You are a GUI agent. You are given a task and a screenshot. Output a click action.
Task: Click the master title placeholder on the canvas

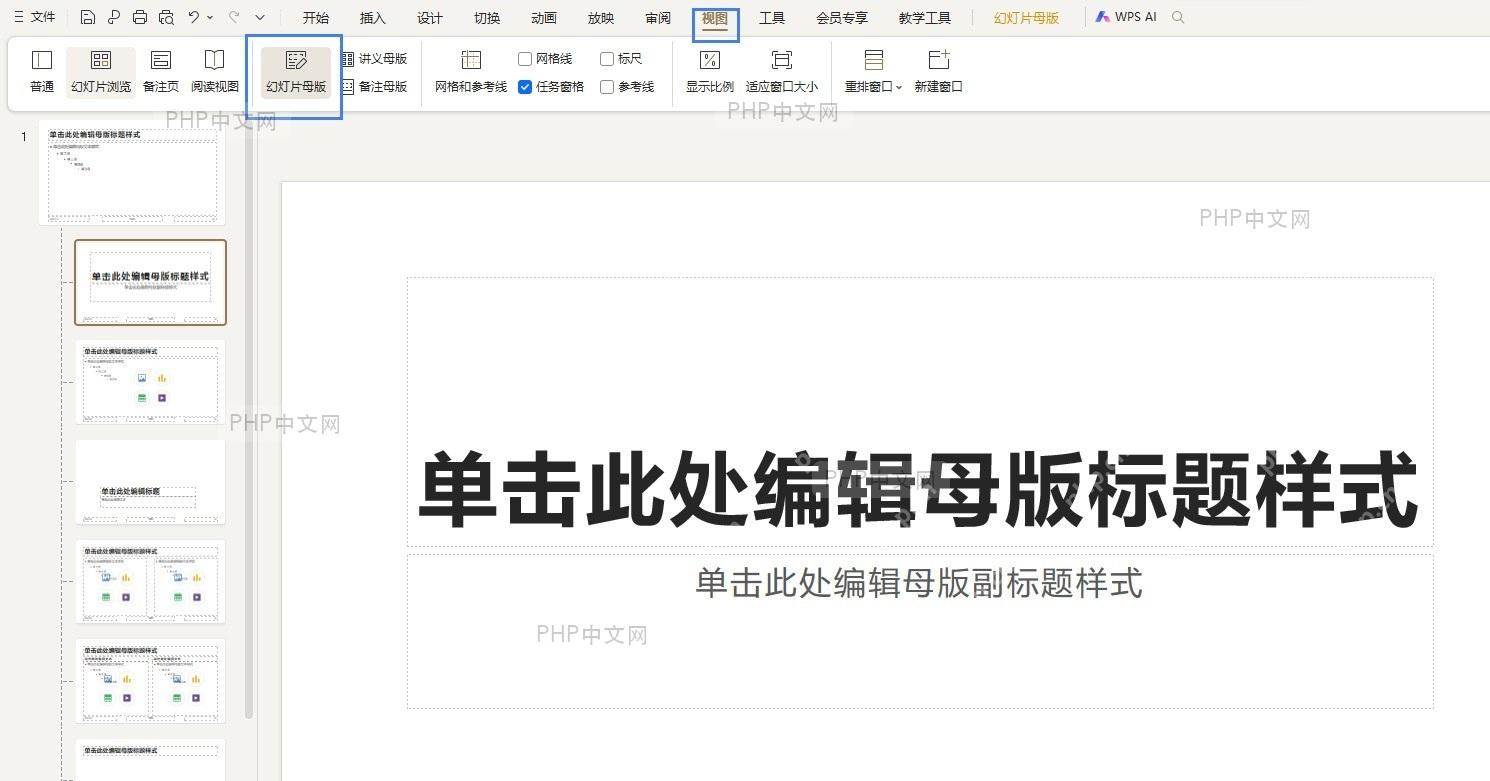(x=920, y=412)
